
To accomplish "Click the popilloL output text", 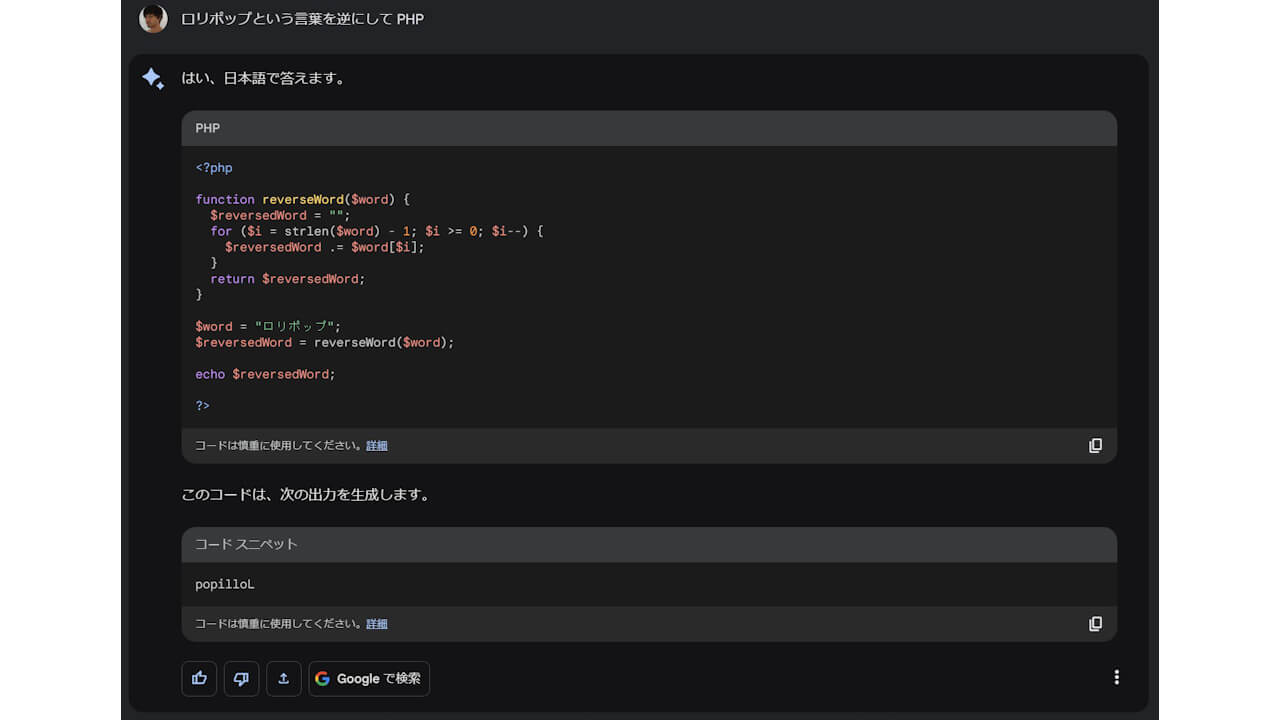I will coord(225,584).
